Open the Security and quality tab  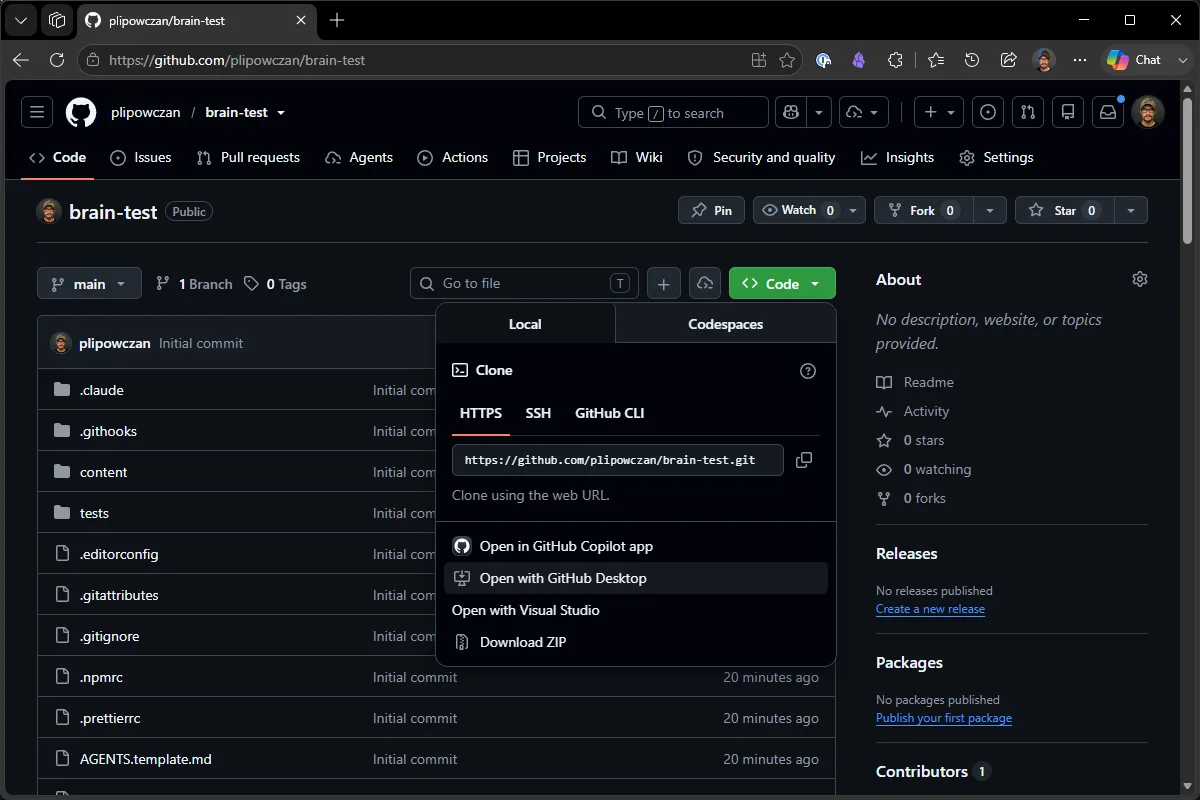(762, 157)
